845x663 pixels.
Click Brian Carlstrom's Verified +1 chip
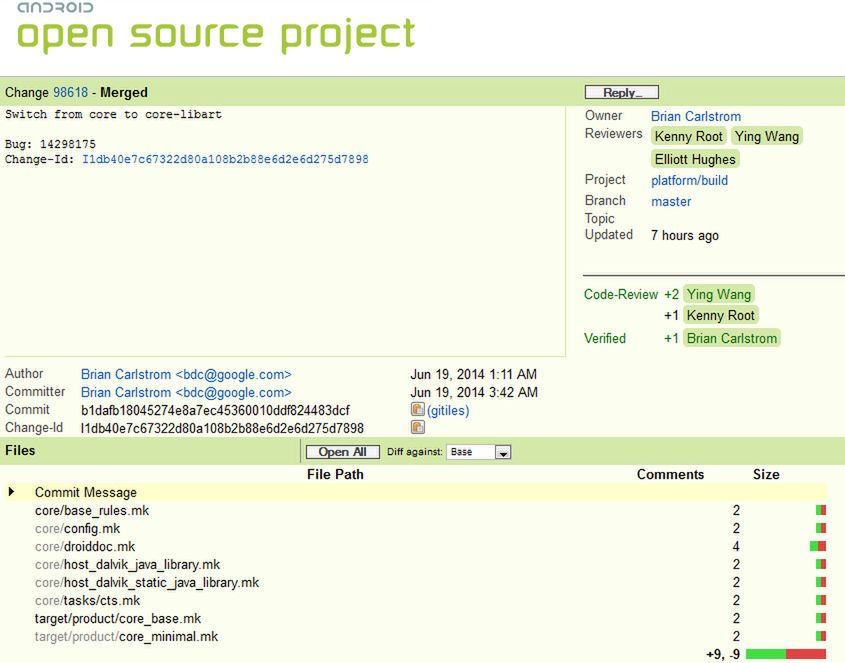[731, 338]
